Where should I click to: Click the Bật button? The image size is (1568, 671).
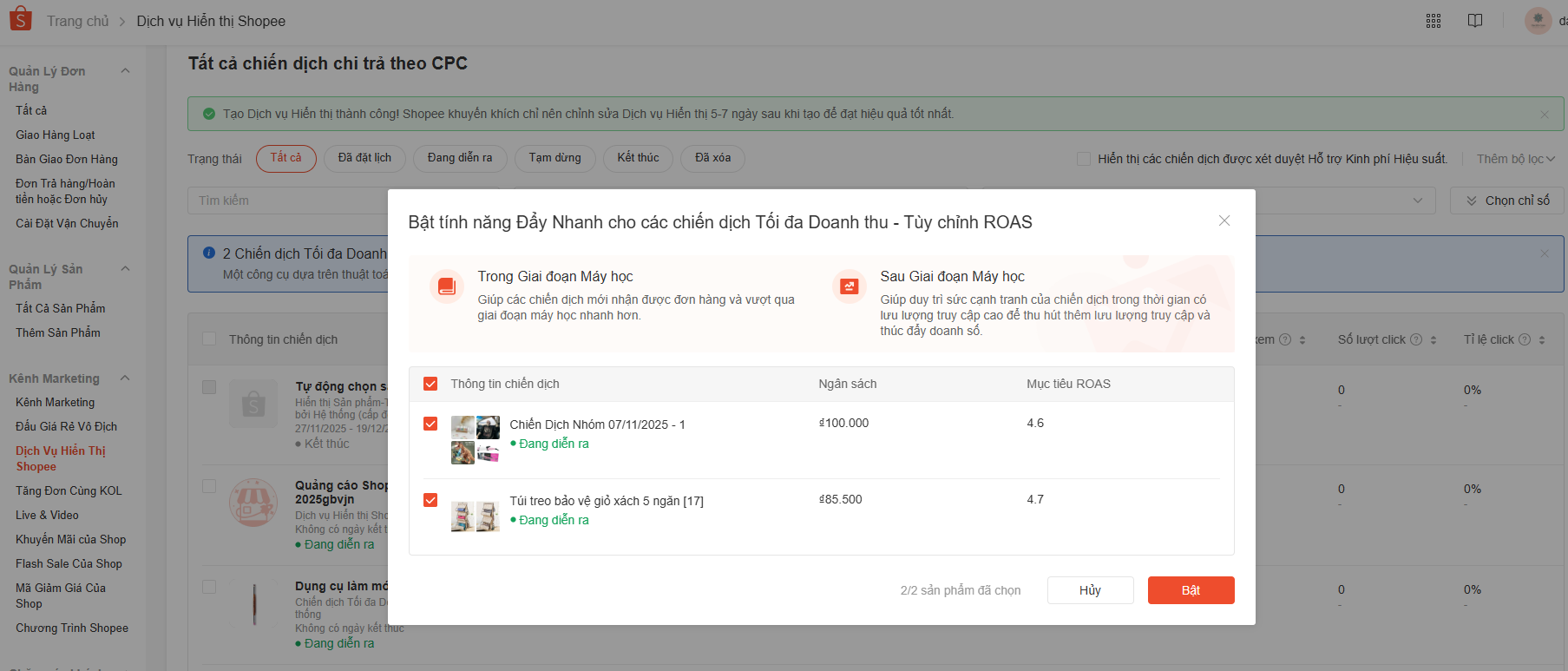click(x=1190, y=590)
